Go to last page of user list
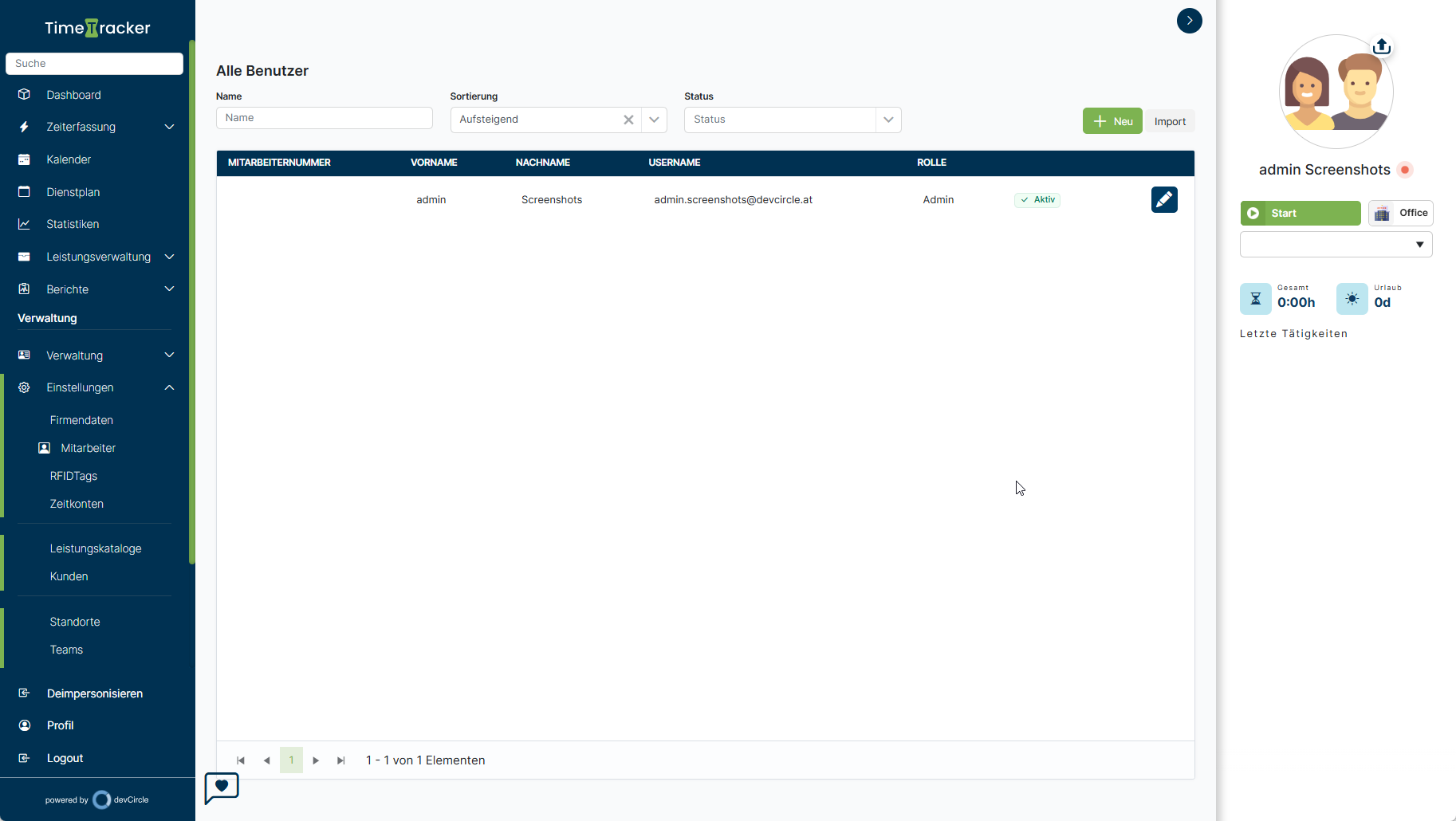 [x=341, y=760]
